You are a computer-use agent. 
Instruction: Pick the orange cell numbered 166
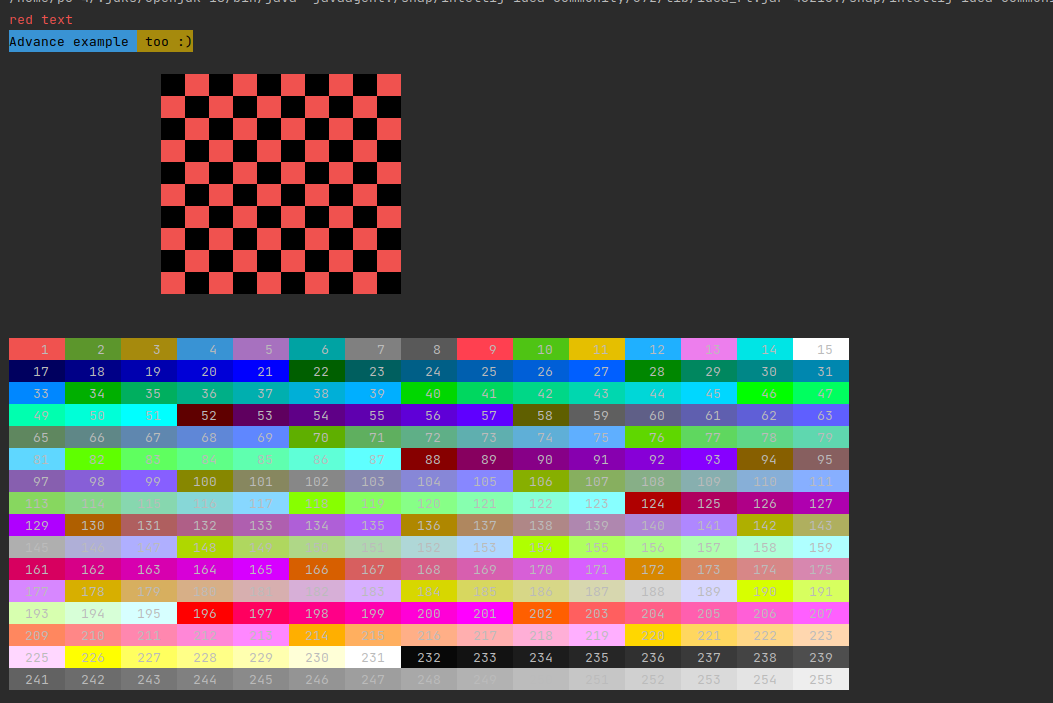[317, 569]
